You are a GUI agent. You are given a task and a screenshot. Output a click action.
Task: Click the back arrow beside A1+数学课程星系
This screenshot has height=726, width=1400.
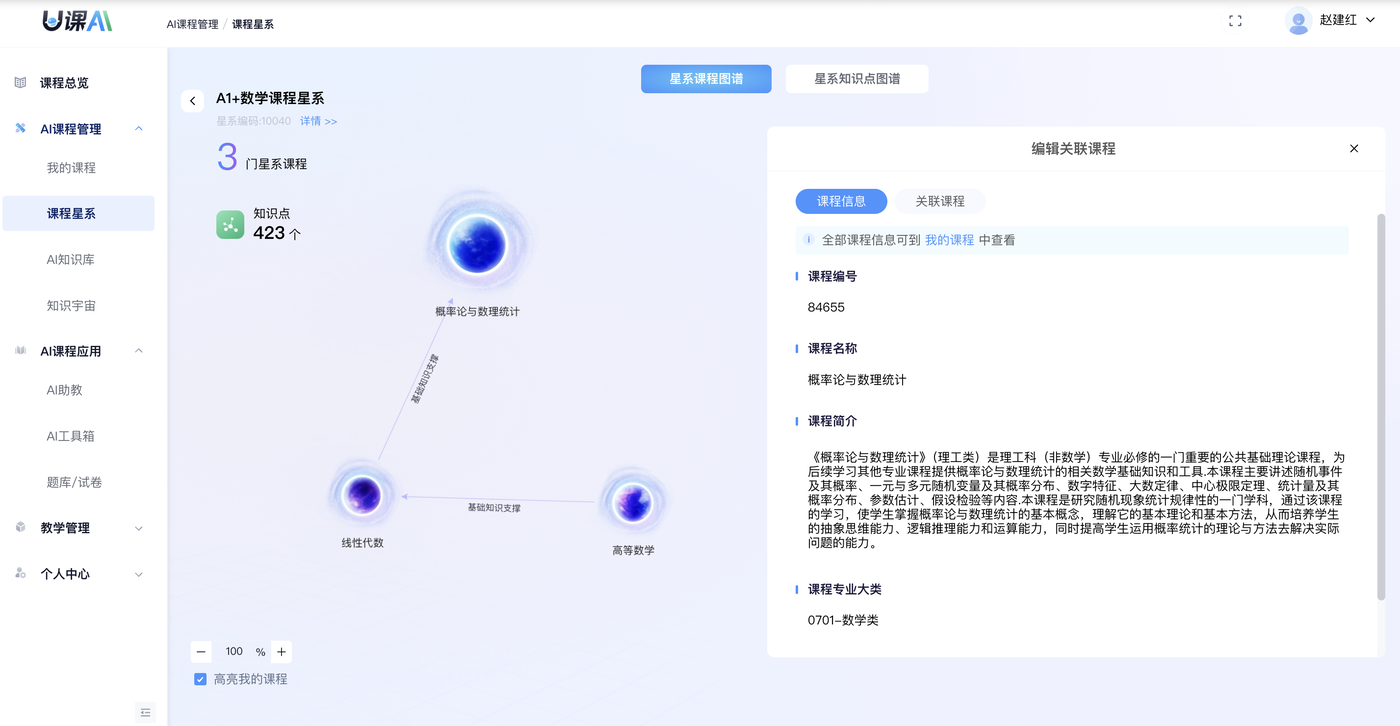click(193, 101)
